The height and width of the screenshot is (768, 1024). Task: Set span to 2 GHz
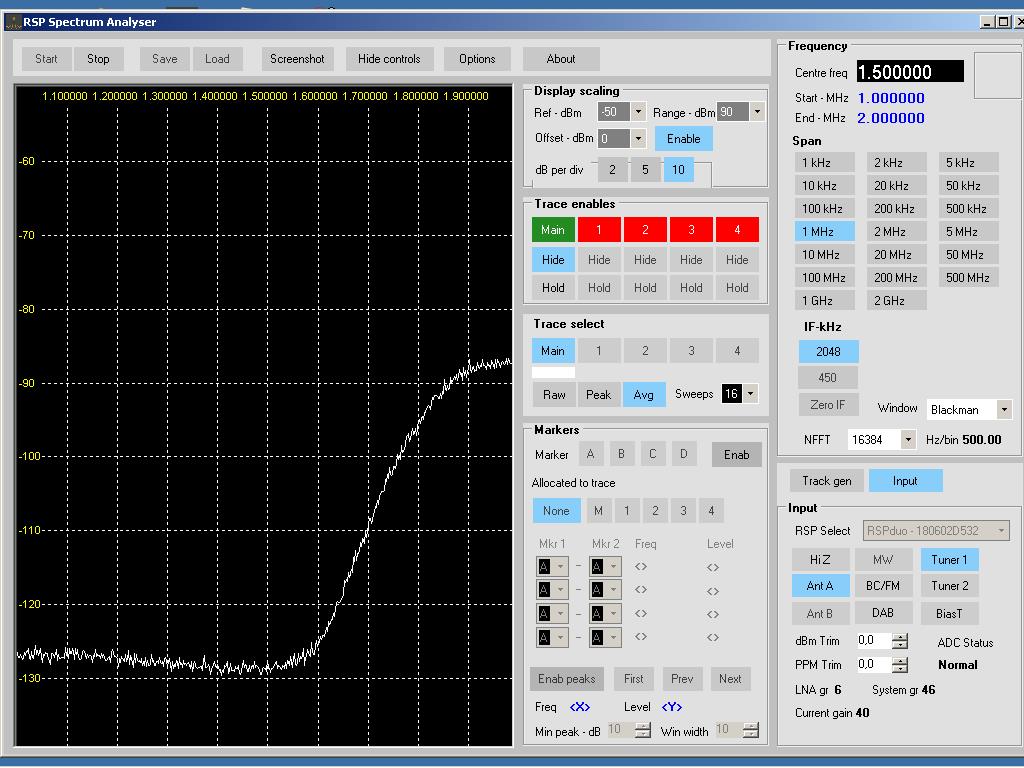point(897,300)
